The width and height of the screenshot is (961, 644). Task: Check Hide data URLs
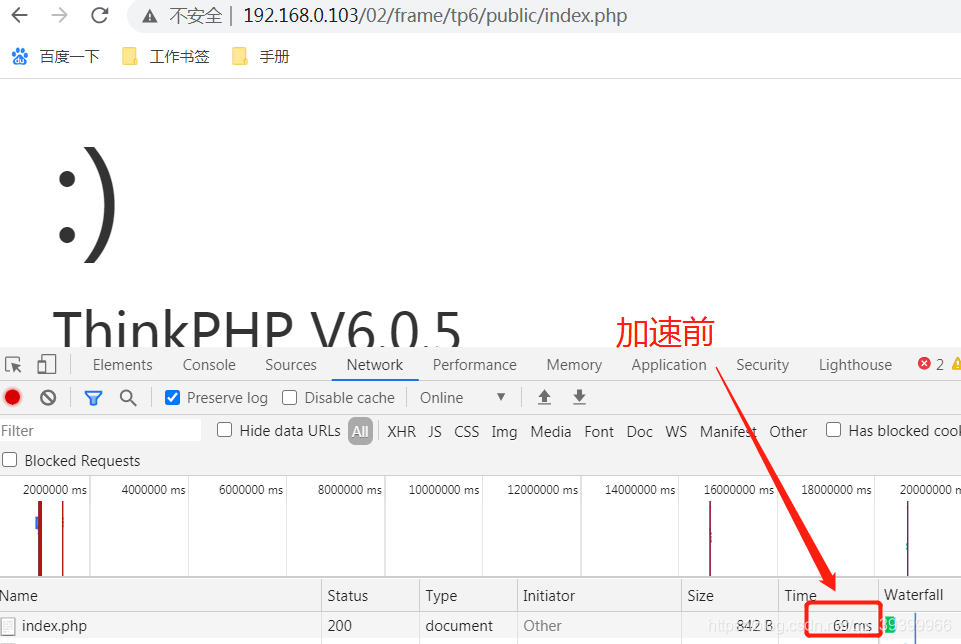224,430
